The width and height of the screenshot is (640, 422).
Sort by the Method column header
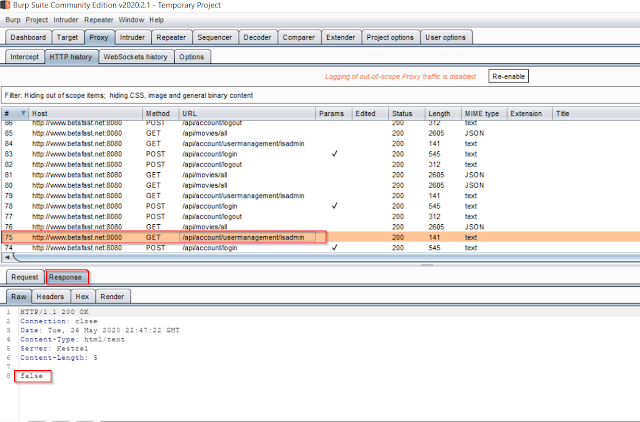tap(160, 113)
